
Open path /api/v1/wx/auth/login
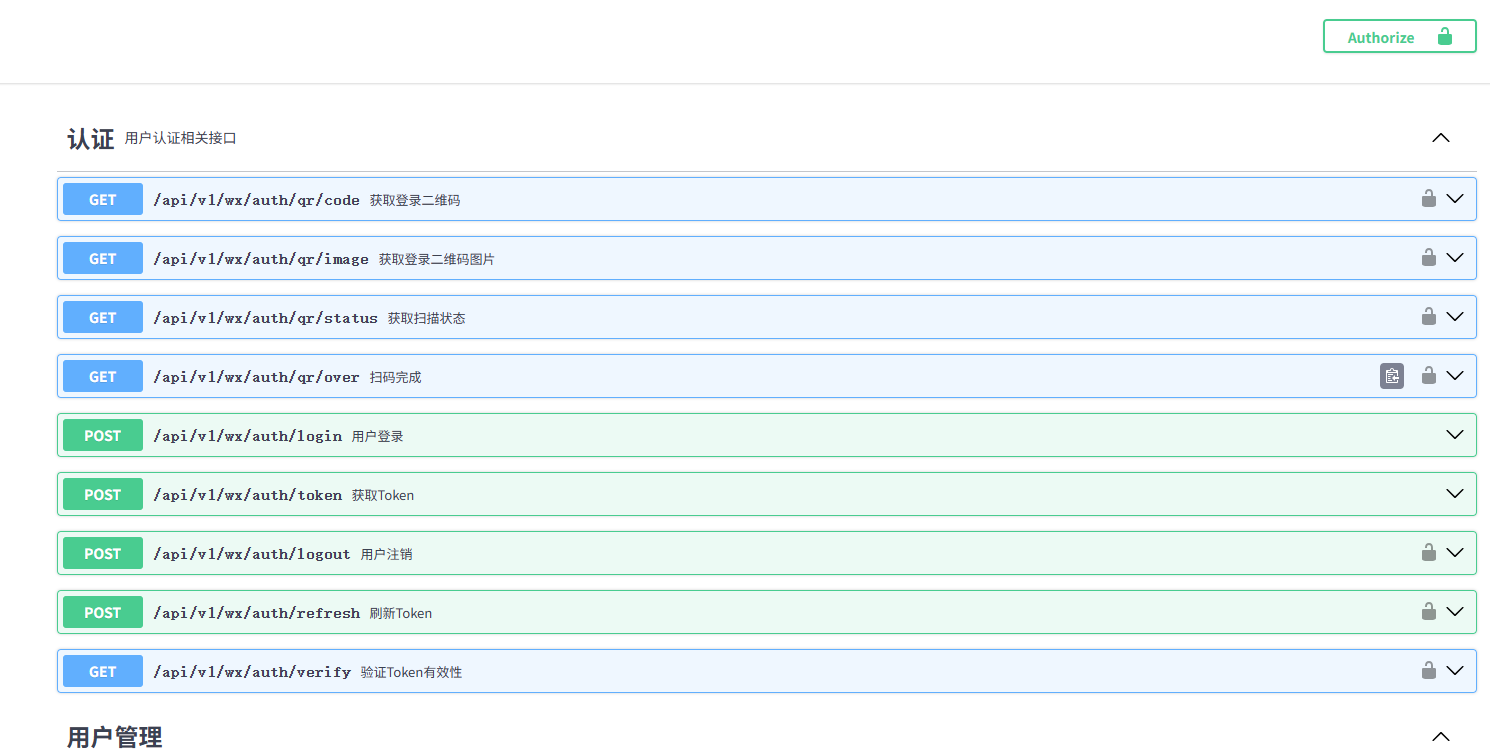pos(247,436)
